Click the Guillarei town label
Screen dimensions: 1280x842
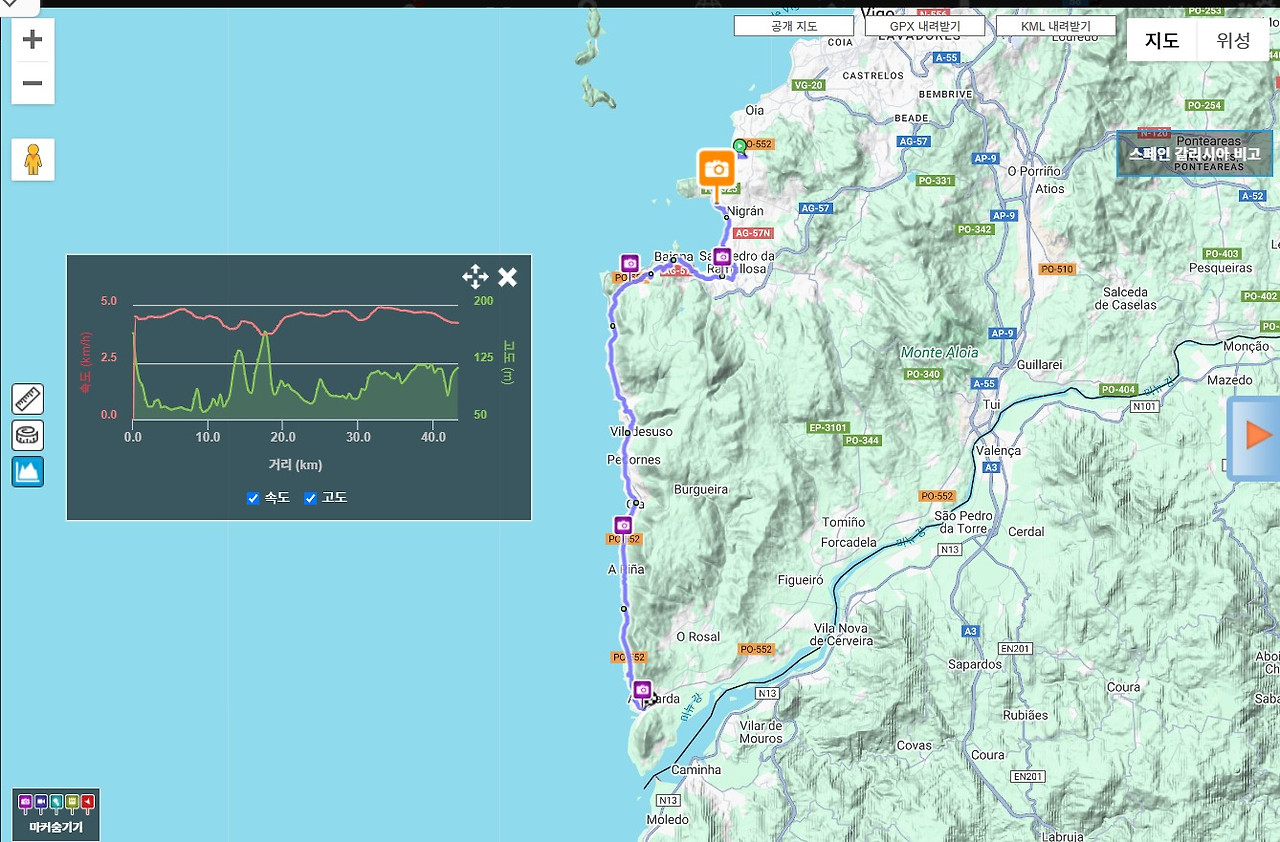[x=1039, y=365]
